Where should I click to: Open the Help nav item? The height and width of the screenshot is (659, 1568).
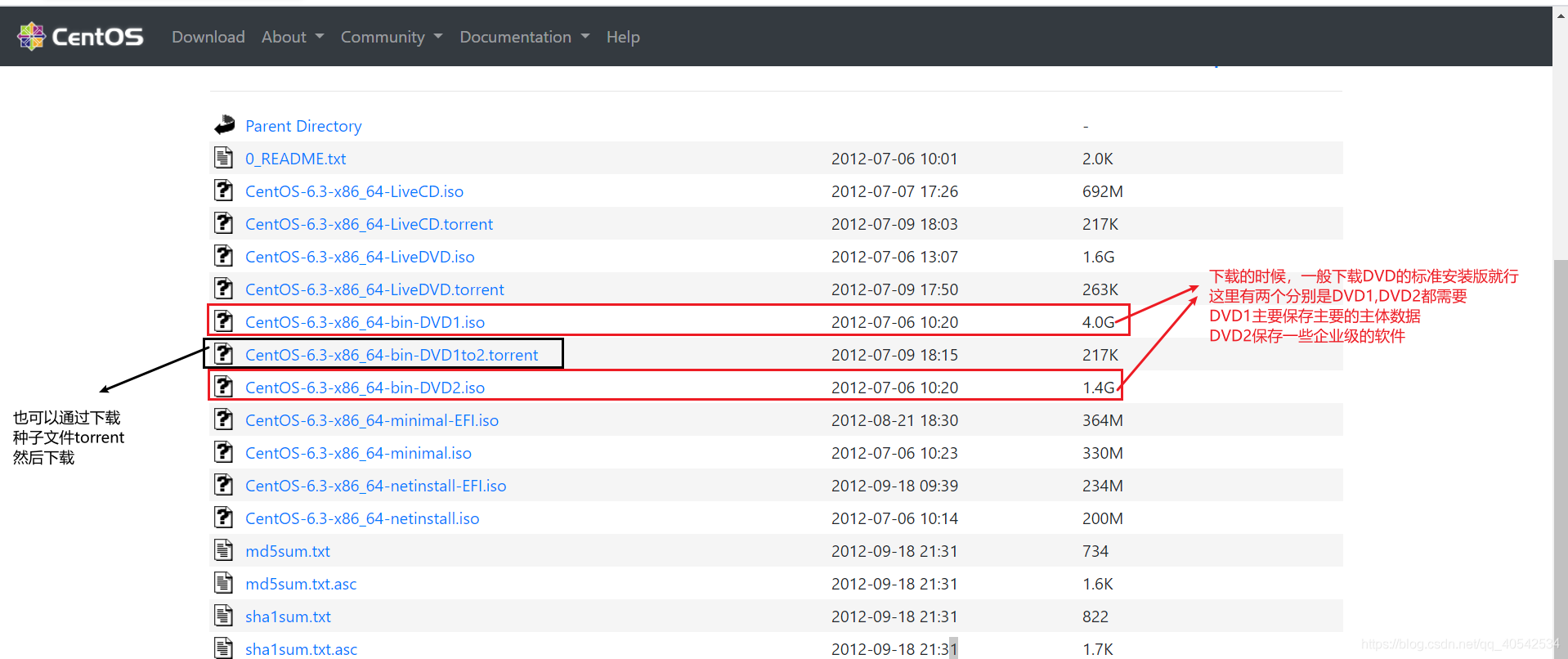[623, 37]
